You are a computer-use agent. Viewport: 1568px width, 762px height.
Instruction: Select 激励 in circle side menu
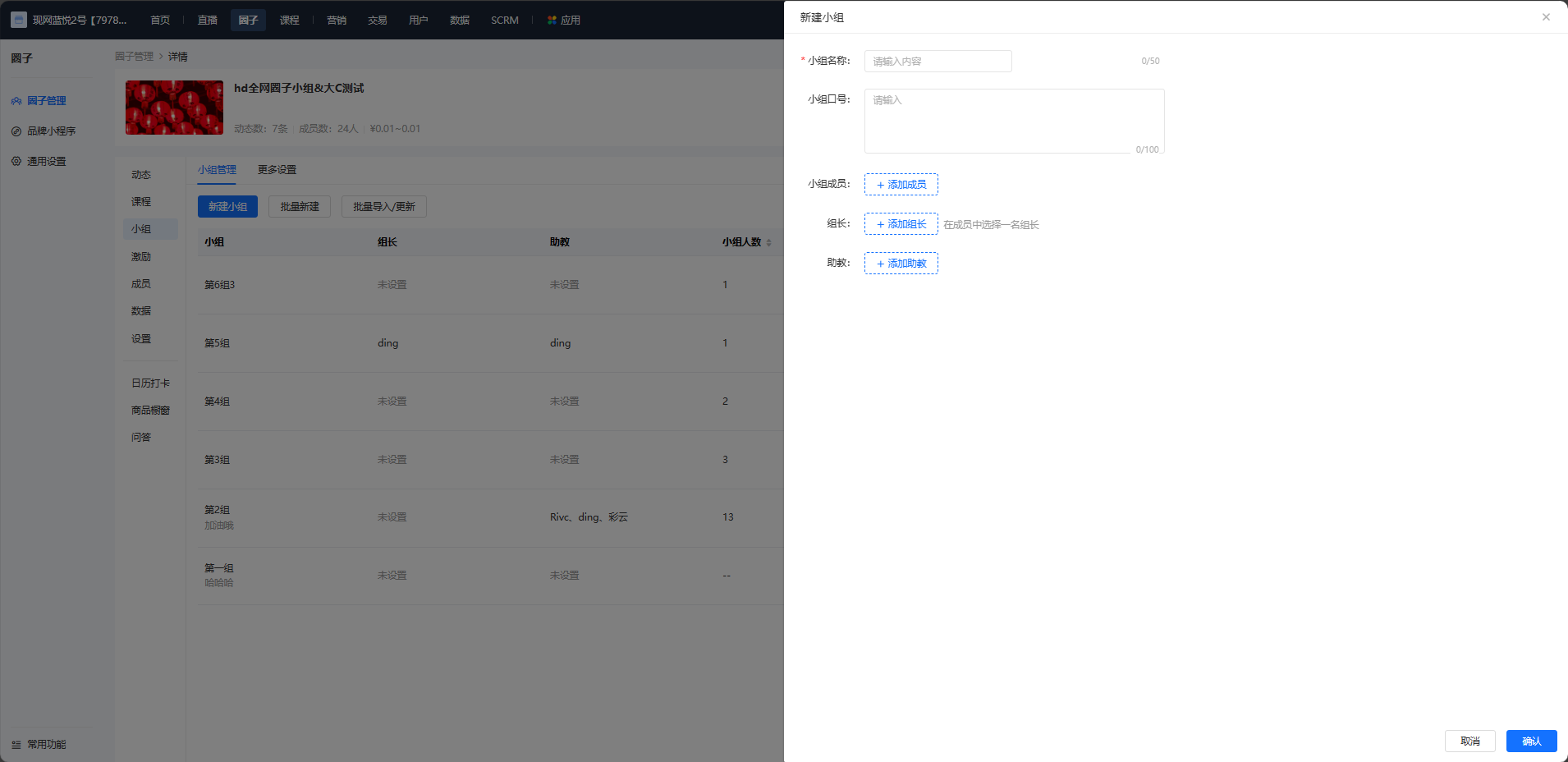tap(150, 257)
